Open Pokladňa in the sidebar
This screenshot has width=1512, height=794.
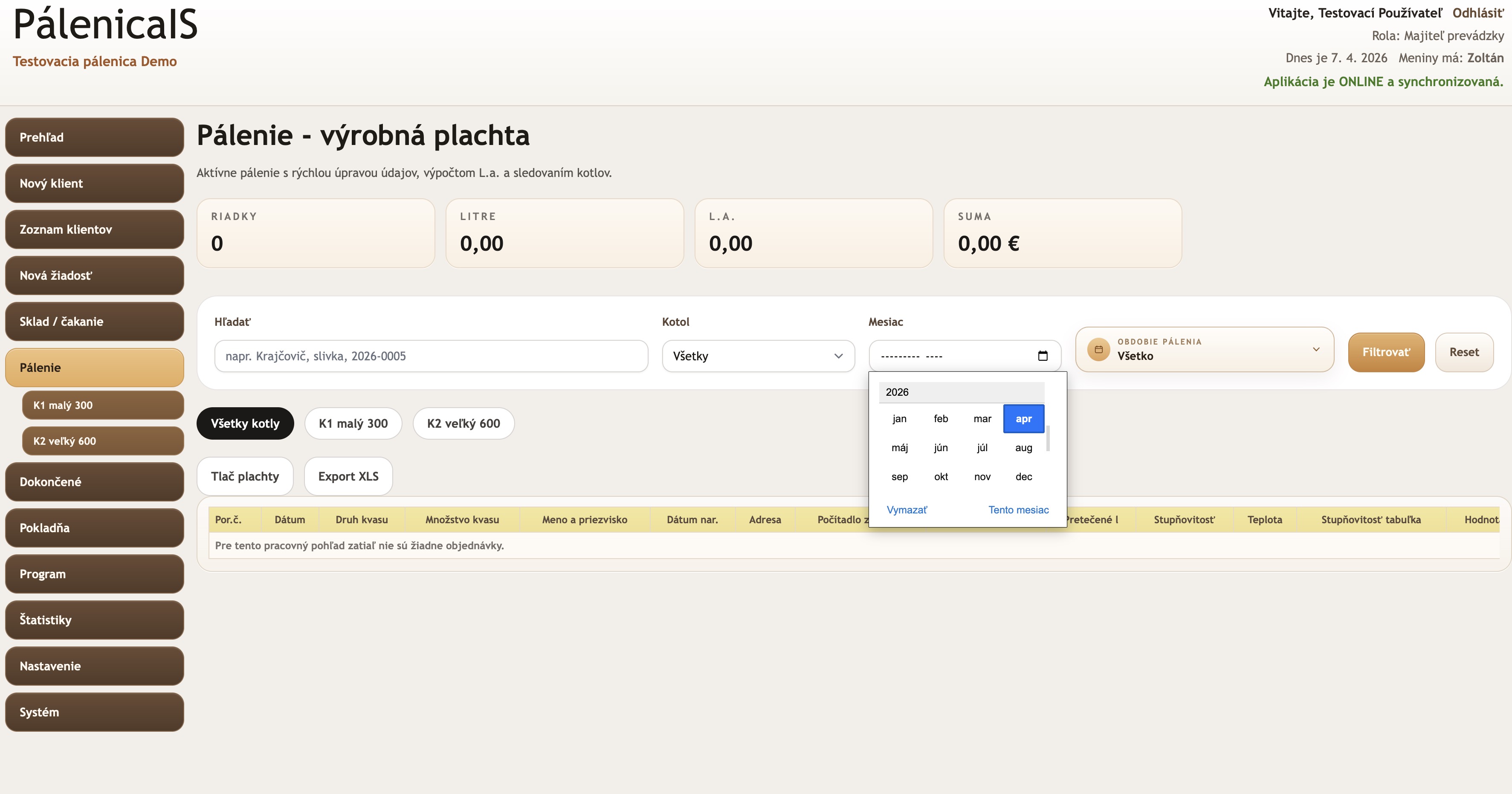[x=95, y=527]
